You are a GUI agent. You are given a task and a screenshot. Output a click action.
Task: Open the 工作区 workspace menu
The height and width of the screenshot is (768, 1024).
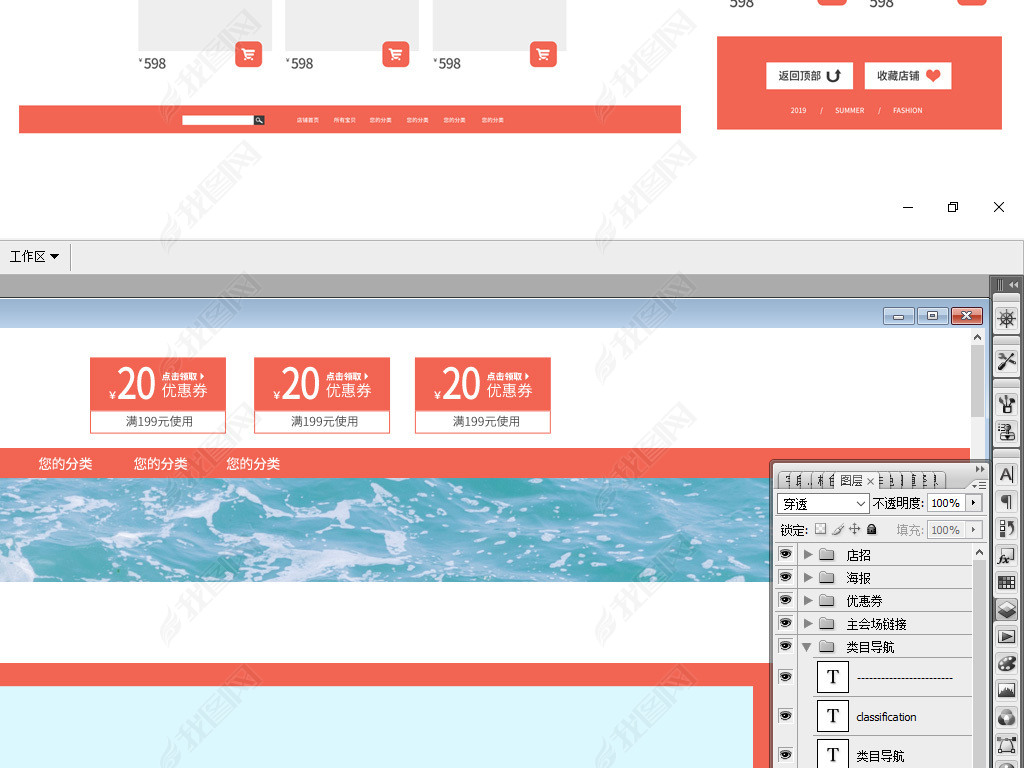tap(34, 257)
